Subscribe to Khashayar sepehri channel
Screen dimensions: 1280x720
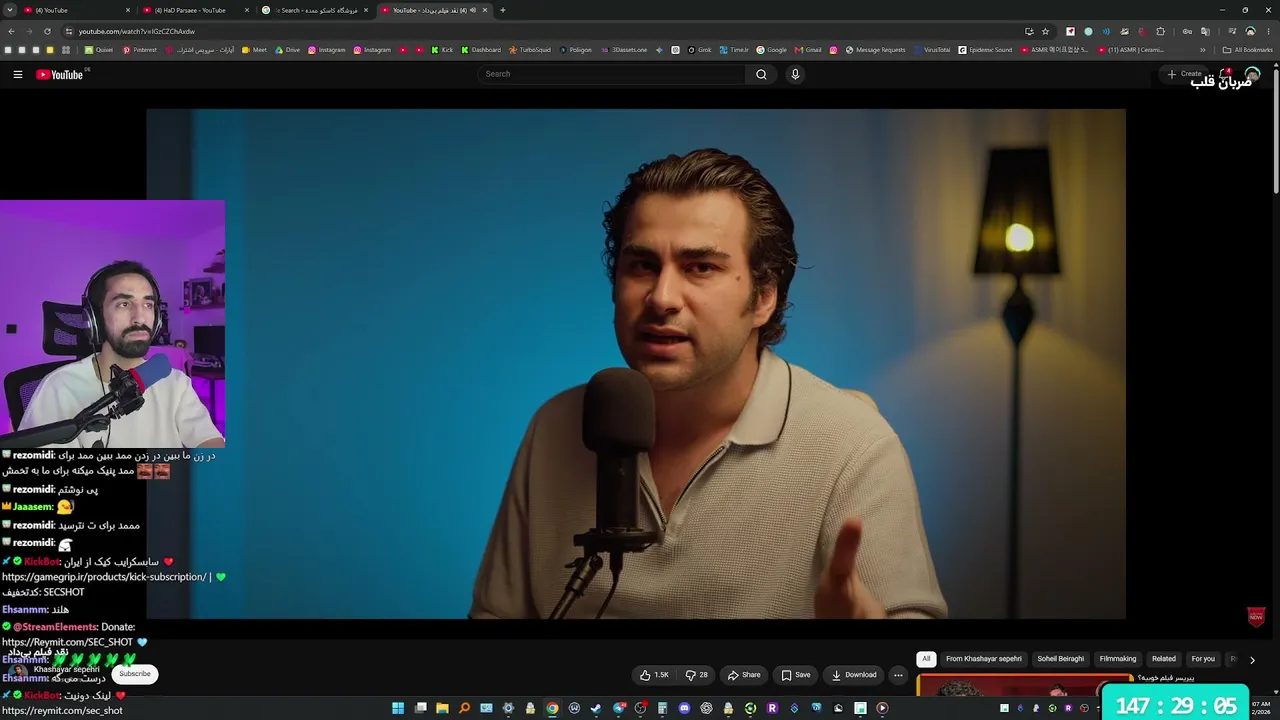coord(135,674)
